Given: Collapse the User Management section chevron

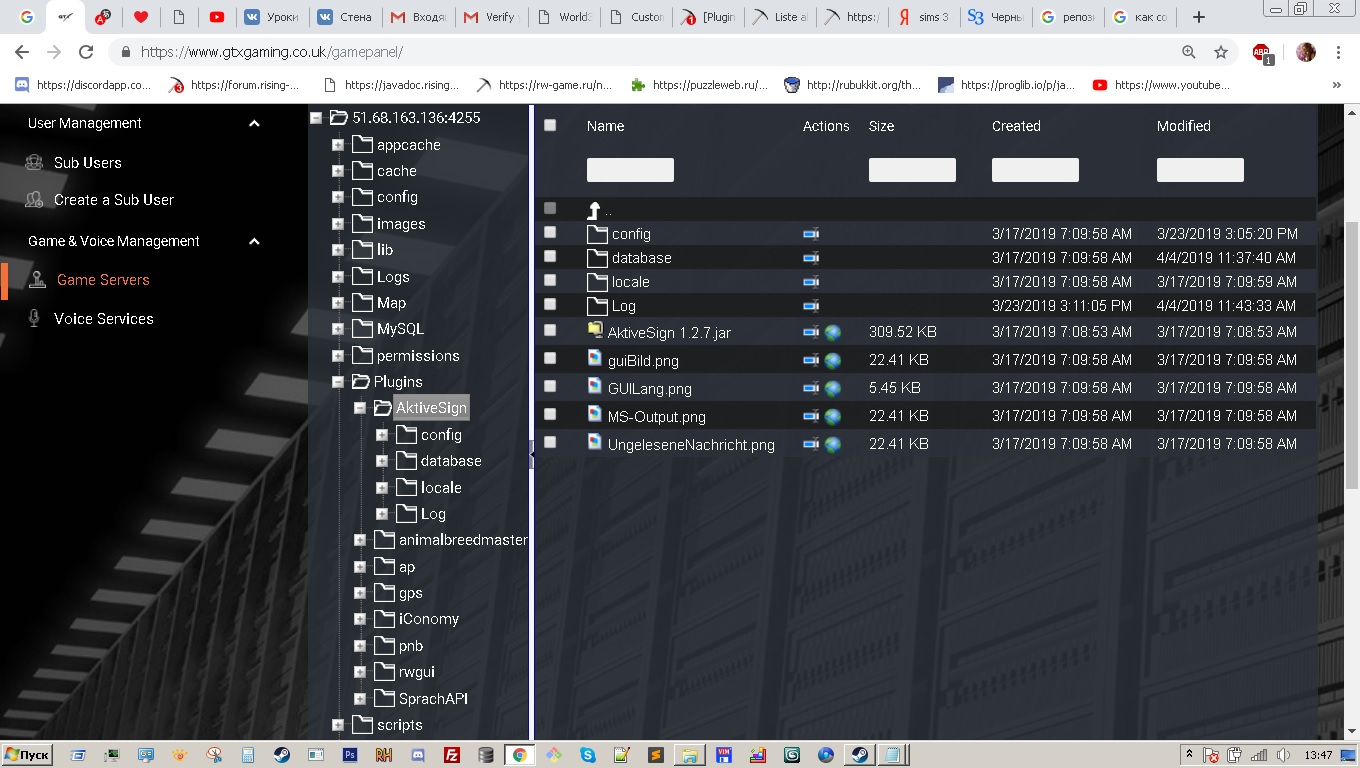Looking at the screenshot, I should point(254,124).
